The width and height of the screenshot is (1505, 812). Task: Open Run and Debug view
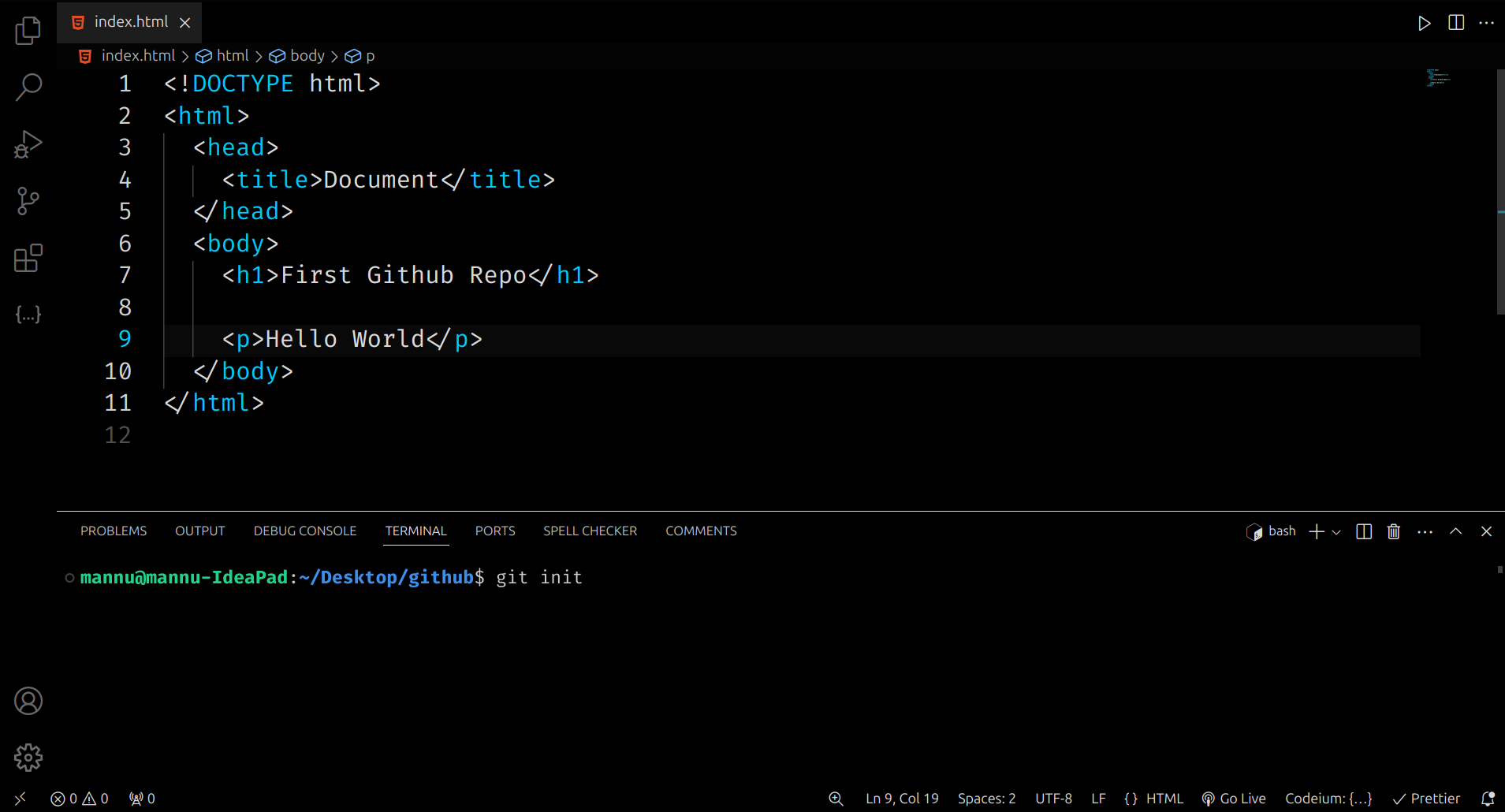pos(28,144)
